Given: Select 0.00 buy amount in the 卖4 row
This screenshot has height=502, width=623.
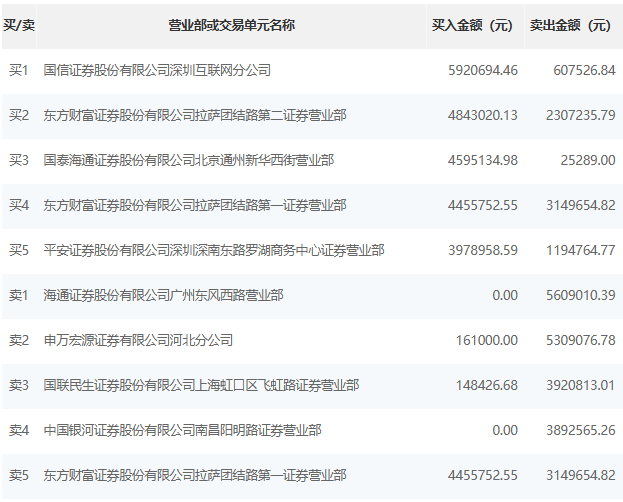Looking at the screenshot, I should [x=505, y=430].
